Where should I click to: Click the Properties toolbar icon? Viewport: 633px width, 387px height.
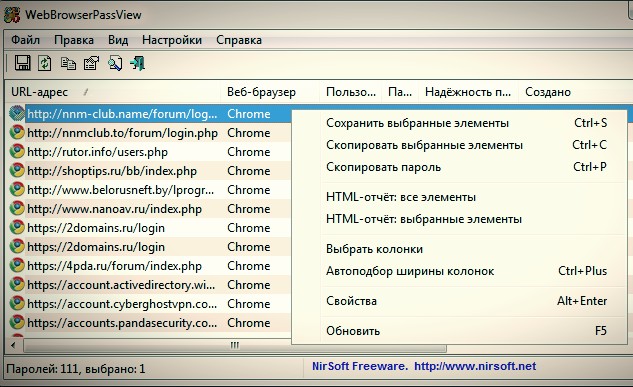[91, 63]
